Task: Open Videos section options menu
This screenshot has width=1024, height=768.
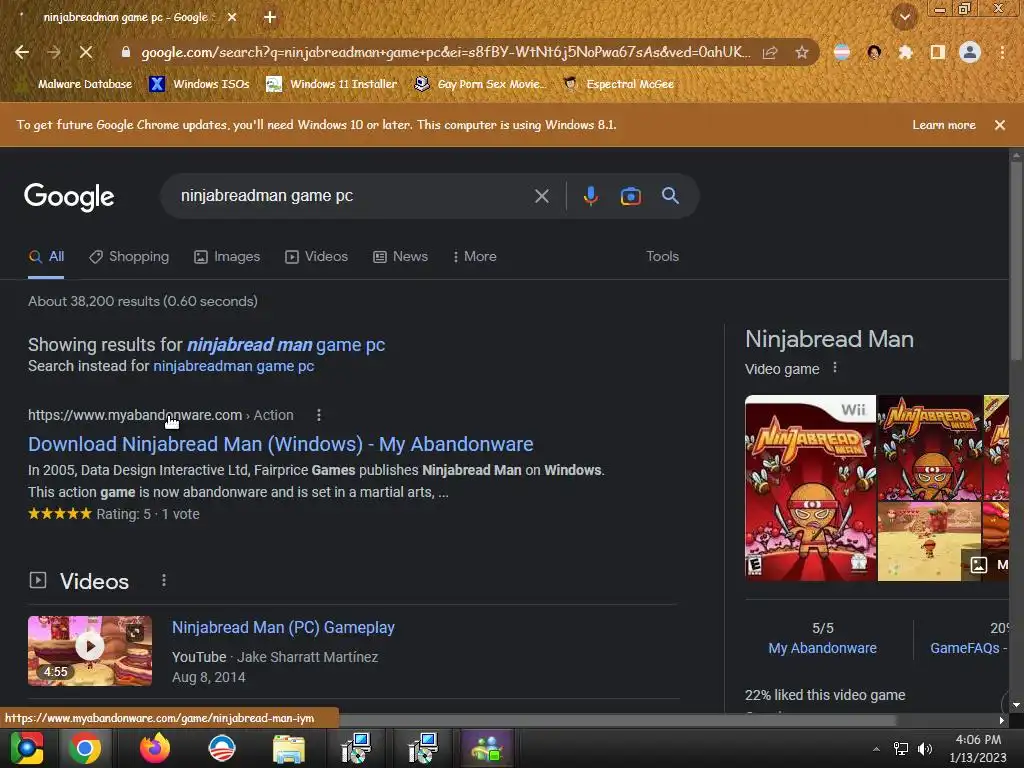Action: (x=164, y=581)
